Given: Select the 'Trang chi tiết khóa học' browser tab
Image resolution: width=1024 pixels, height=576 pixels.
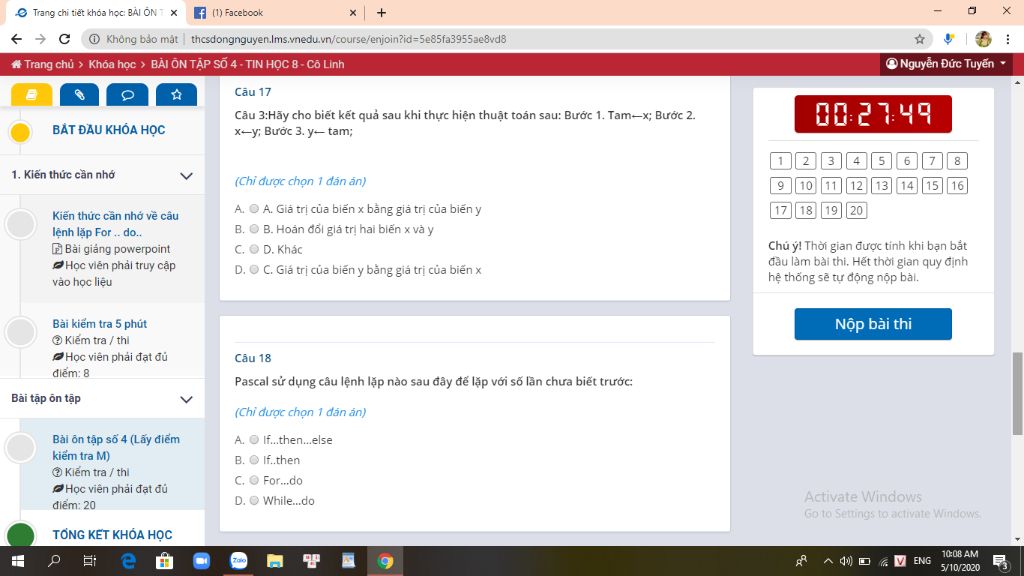Looking at the screenshot, I should click(x=96, y=12).
